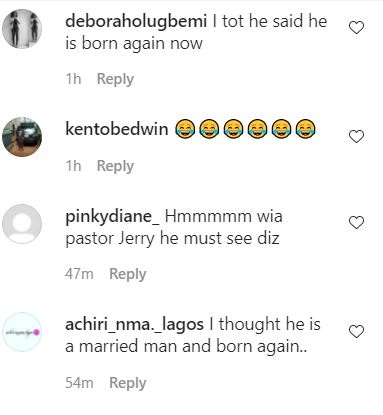The height and width of the screenshot is (415, 383).
Task: Click the 1h timestamp under kentobedwin's comment
Action: (73, 166)
